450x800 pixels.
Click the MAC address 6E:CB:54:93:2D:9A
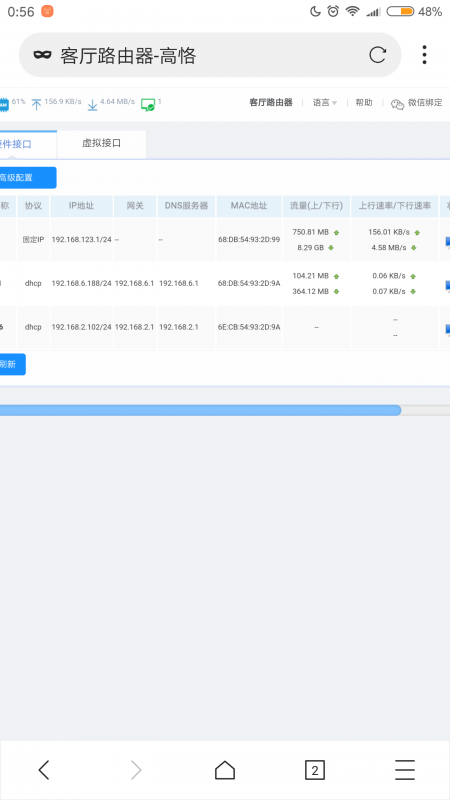(249, 327)
